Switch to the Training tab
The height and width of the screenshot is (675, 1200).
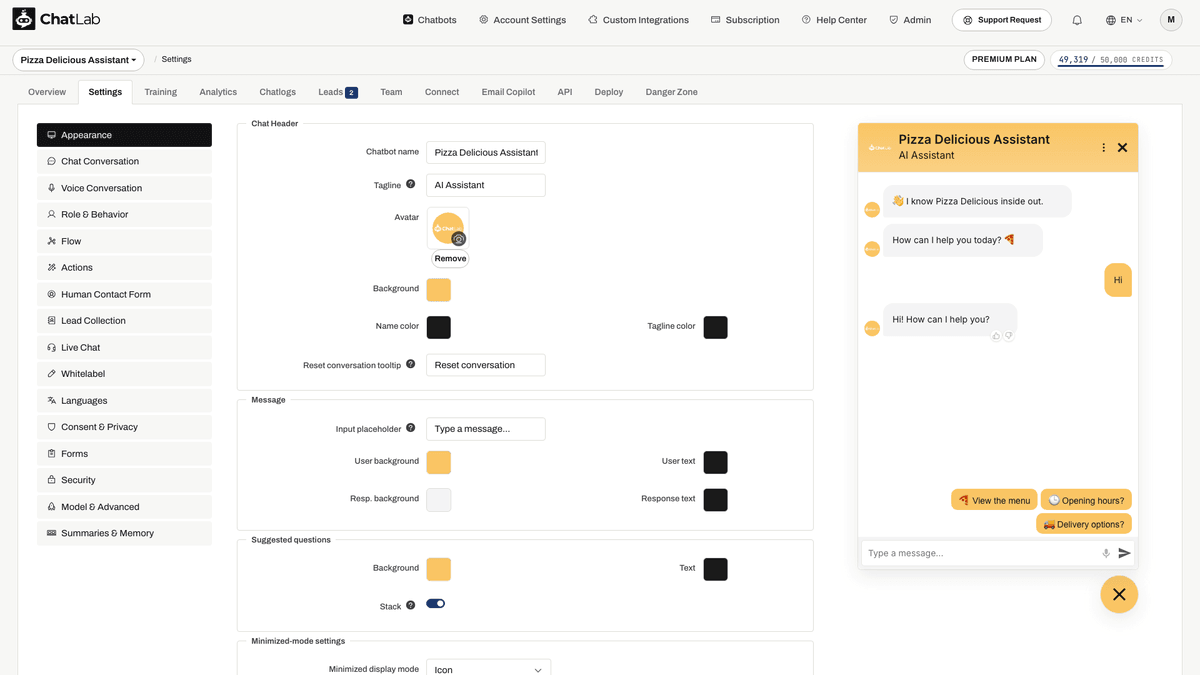(160, 92)
